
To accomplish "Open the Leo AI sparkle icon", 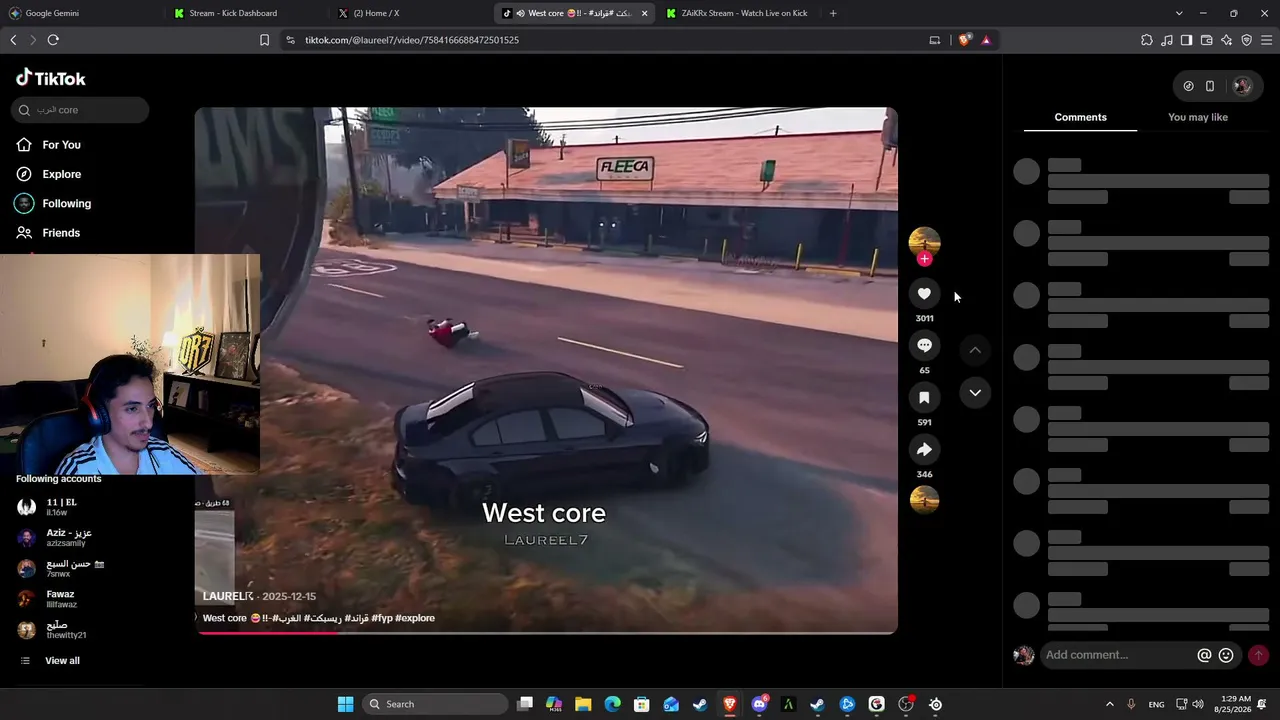I will tap(1226, 40).
